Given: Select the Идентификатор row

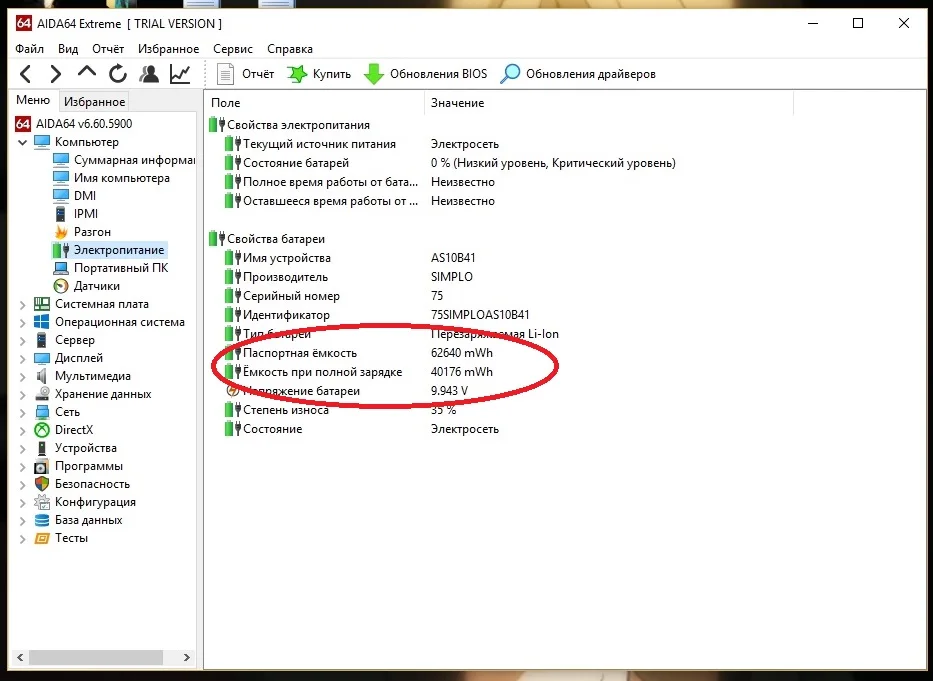Looking at the screenshot, I should 377,315.
